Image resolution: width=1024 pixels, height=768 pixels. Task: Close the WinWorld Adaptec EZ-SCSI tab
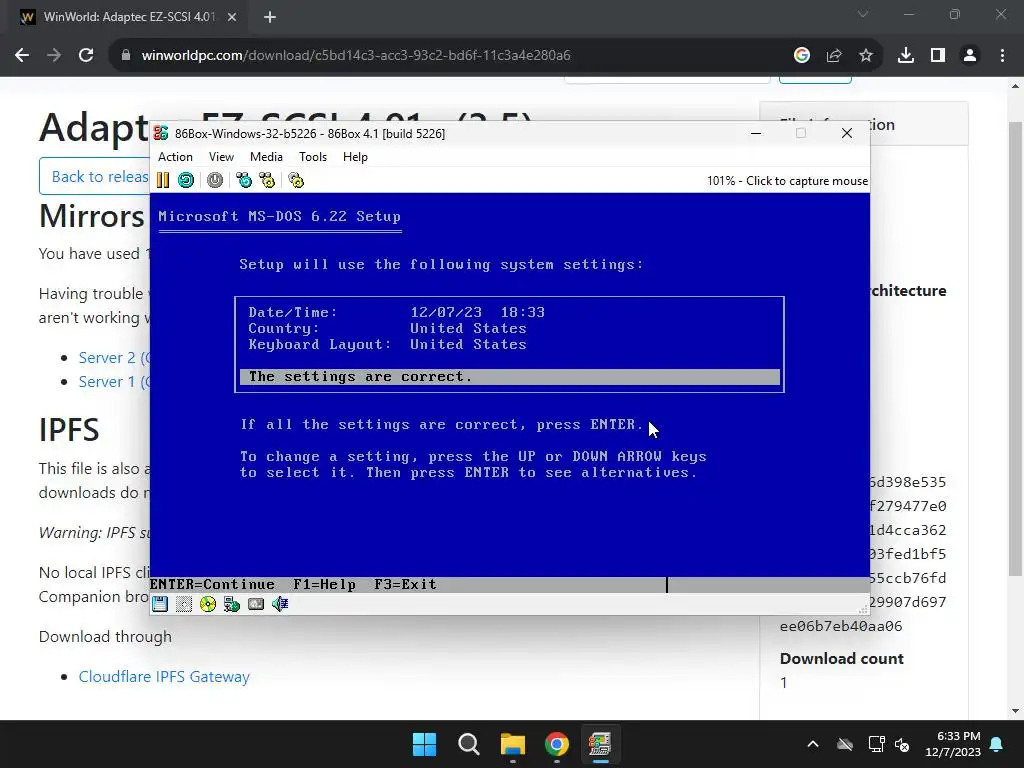click(232, 17)
